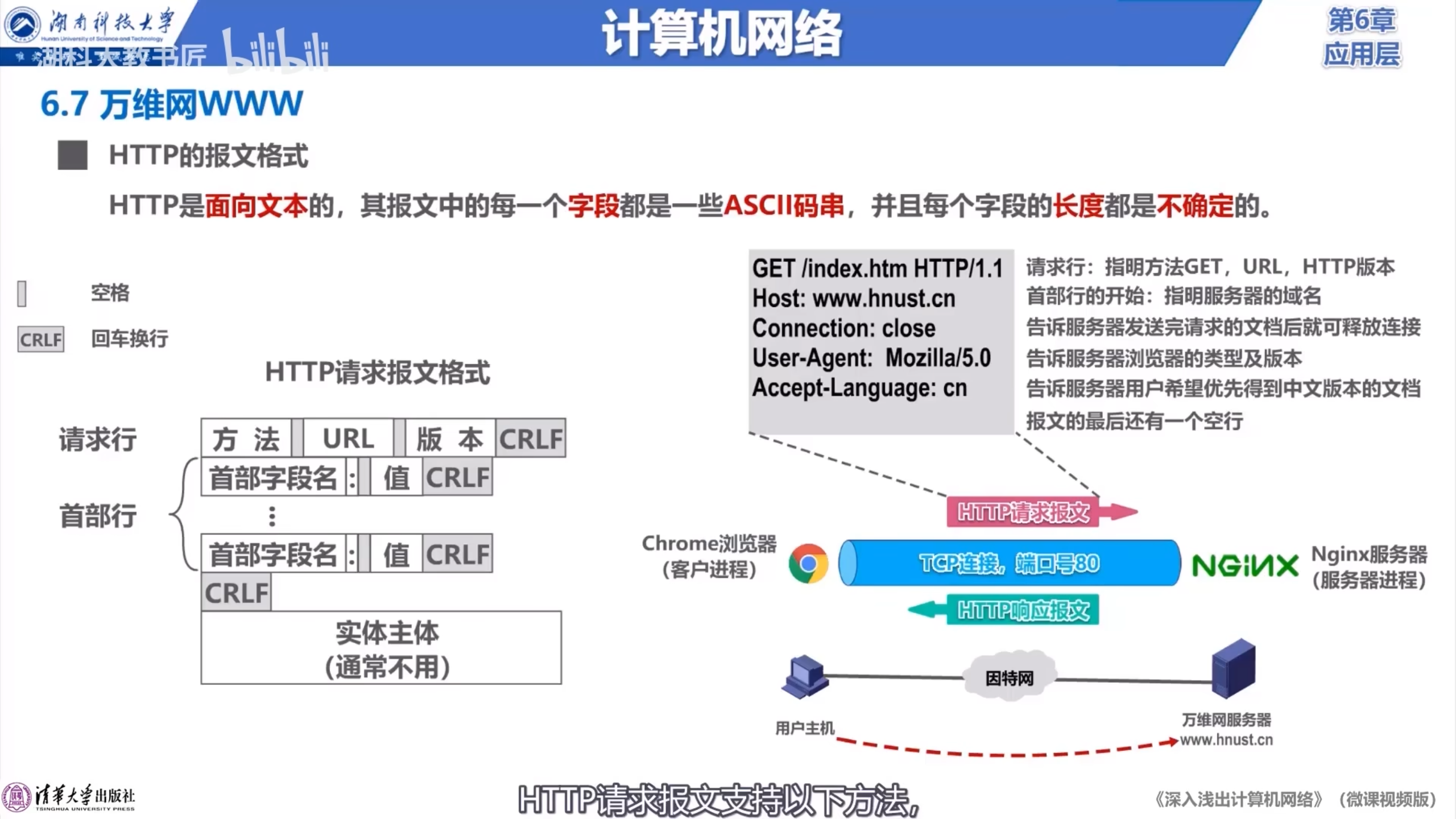Click the 方法 field box
Image resolution: width=1456 pixels, height=819 pixels.
tap(246, 439)
